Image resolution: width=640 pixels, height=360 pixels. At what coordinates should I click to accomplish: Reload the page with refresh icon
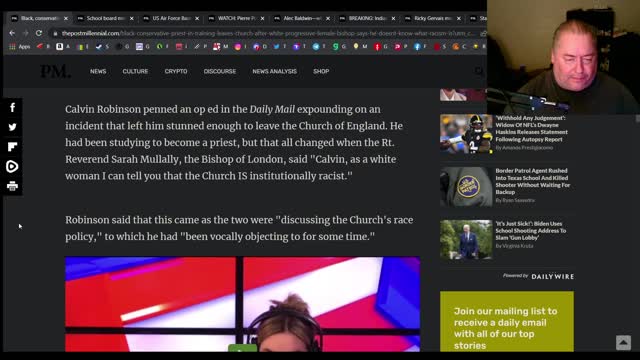[x=39, y=33]
